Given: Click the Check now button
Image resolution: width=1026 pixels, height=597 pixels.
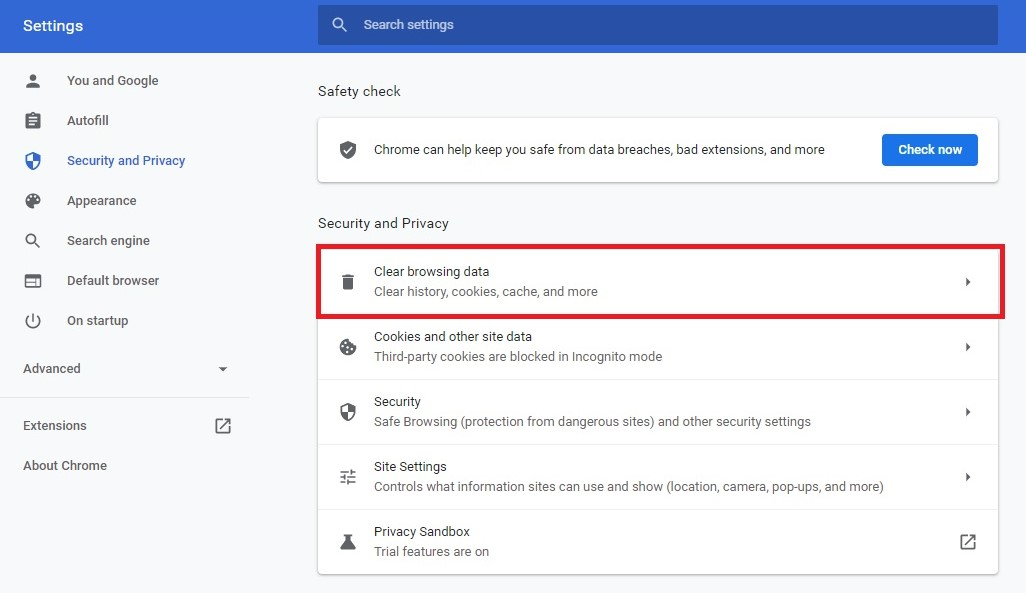Looking at the screenshot, I should [929, 150].
